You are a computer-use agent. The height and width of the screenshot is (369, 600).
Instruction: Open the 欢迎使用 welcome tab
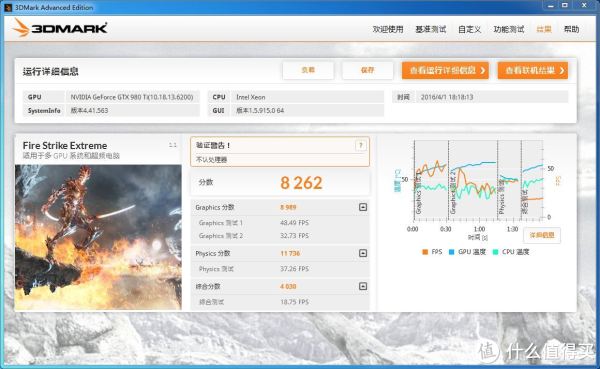tap(388, 29)
